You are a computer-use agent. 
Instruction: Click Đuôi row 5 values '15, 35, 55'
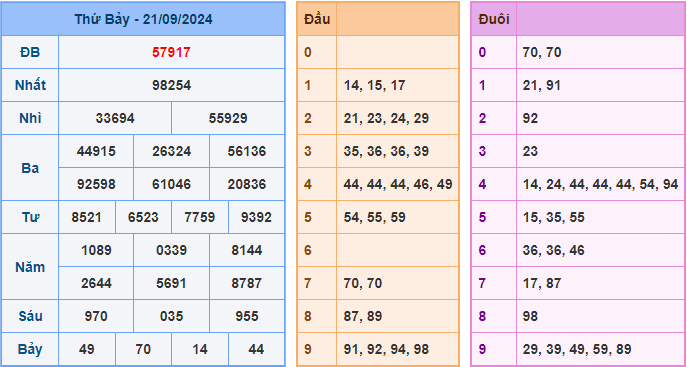point(553,217)
